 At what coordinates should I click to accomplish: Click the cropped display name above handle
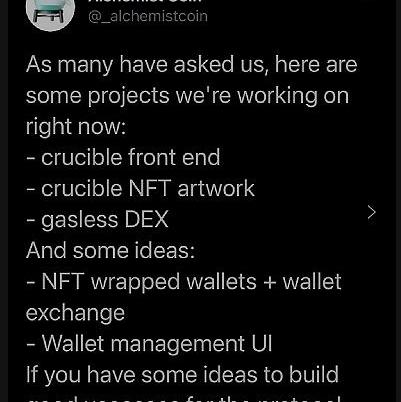pyautogui.click(x=145, y=1)
